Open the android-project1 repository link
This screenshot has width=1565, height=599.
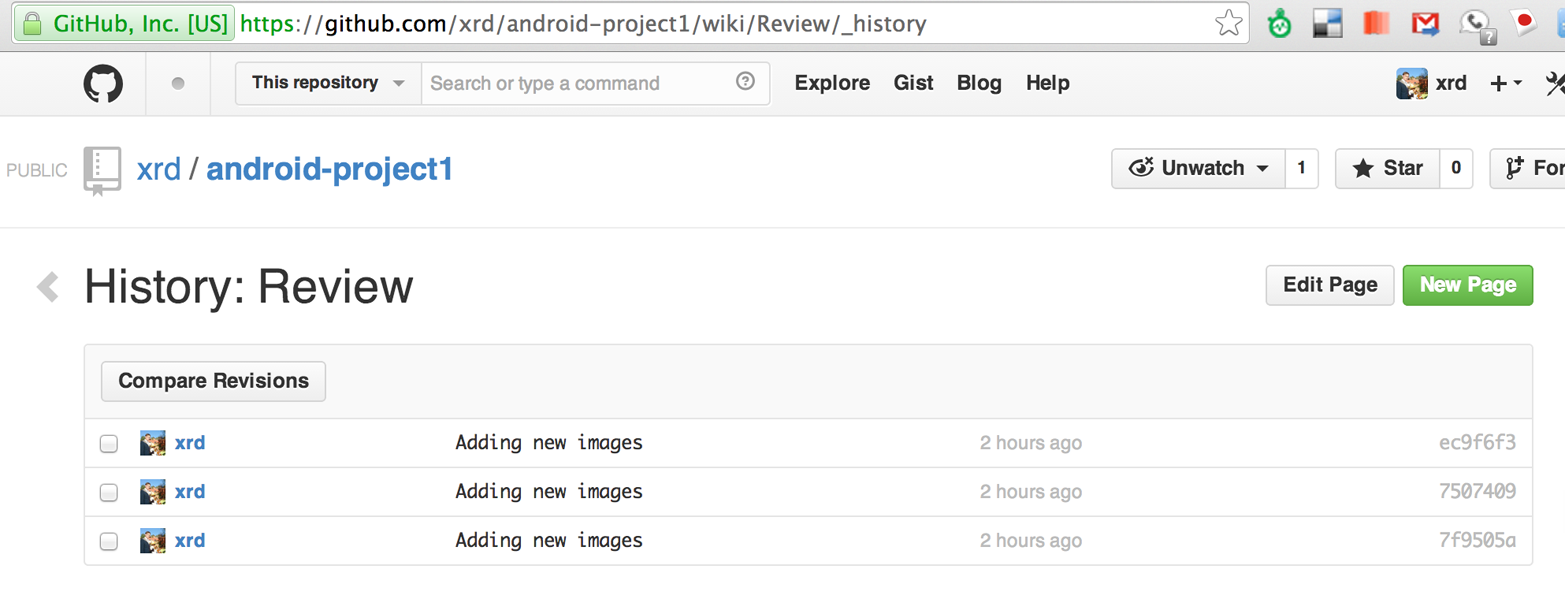[x=330, y=169]
